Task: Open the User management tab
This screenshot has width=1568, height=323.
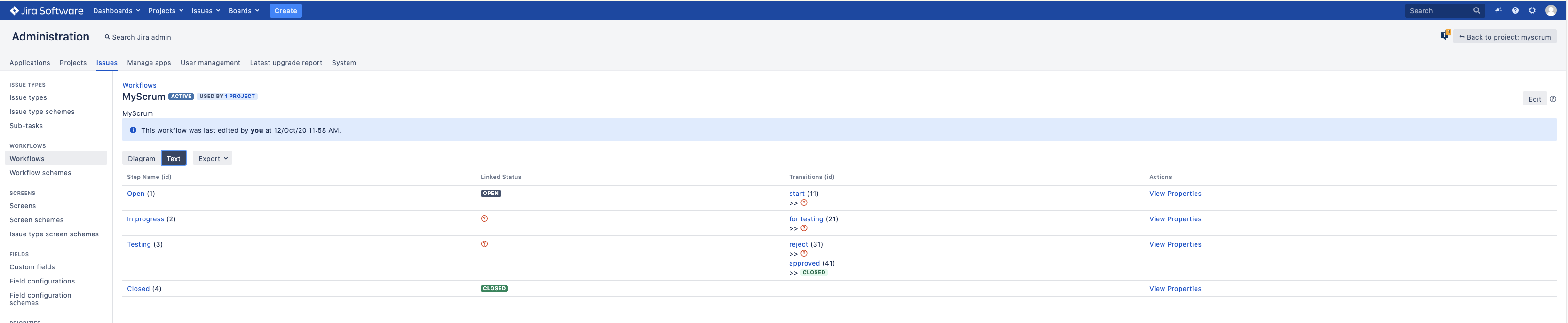Action: 211,62
